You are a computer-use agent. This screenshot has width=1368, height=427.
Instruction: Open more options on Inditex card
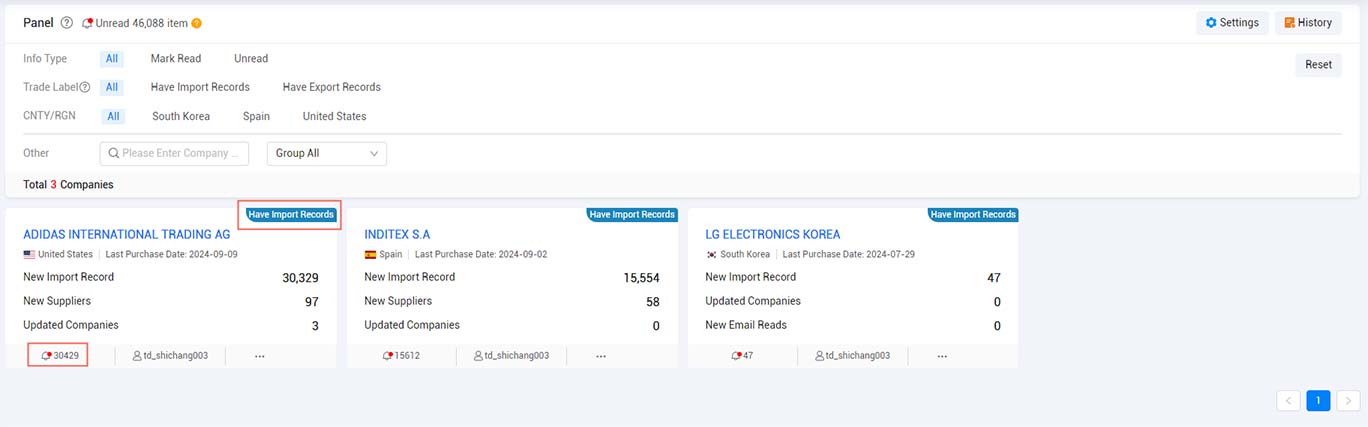pyautogui.click(x=601, y=356)
